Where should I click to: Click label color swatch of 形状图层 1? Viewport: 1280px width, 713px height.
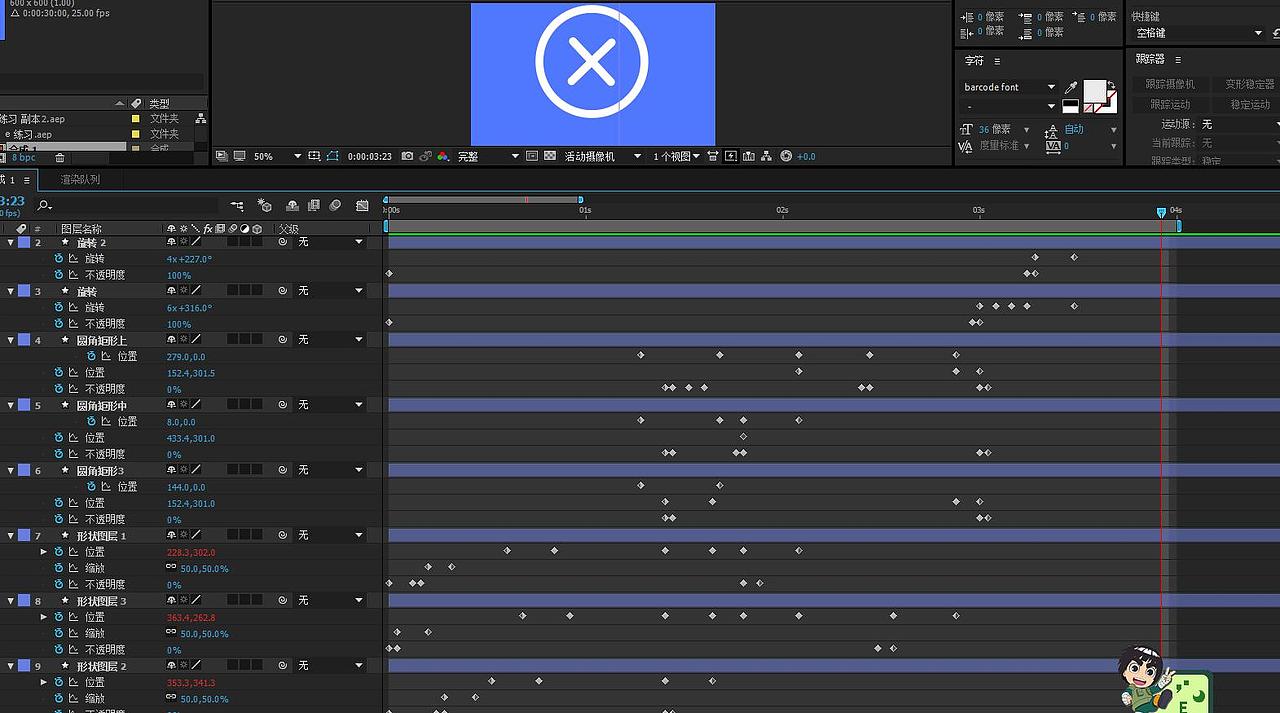coord(24,535)
